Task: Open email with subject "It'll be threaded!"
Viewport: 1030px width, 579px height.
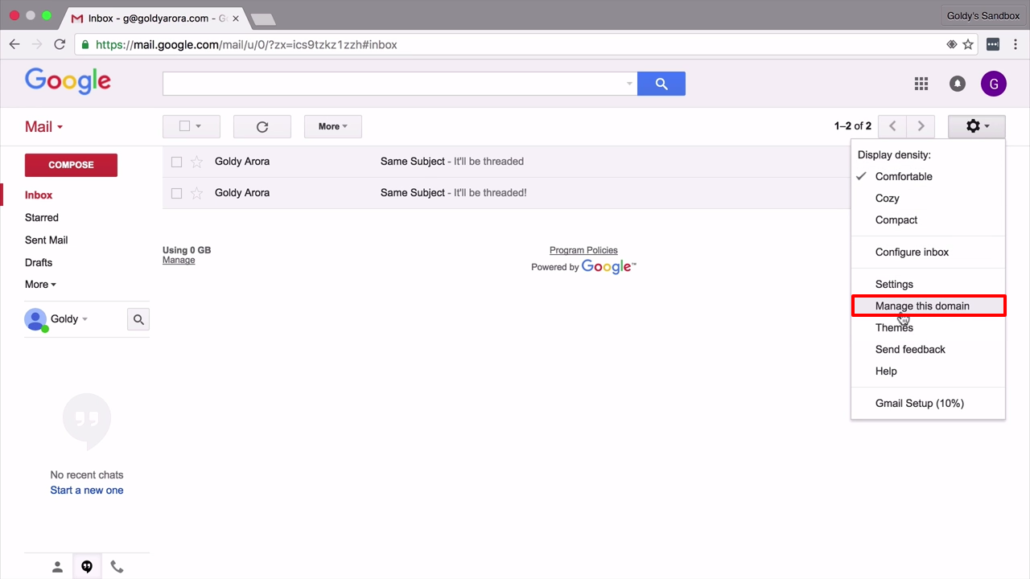Action: tap(506, 193)
